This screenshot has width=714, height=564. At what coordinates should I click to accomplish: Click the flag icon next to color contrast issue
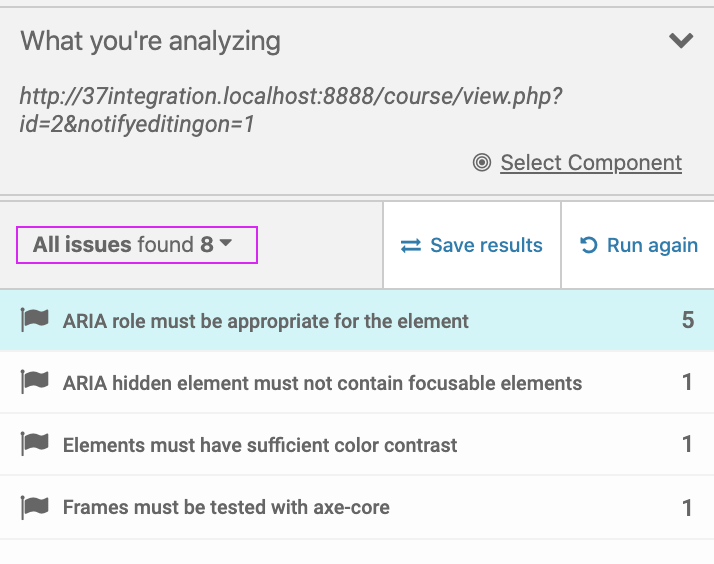[35, 443]
